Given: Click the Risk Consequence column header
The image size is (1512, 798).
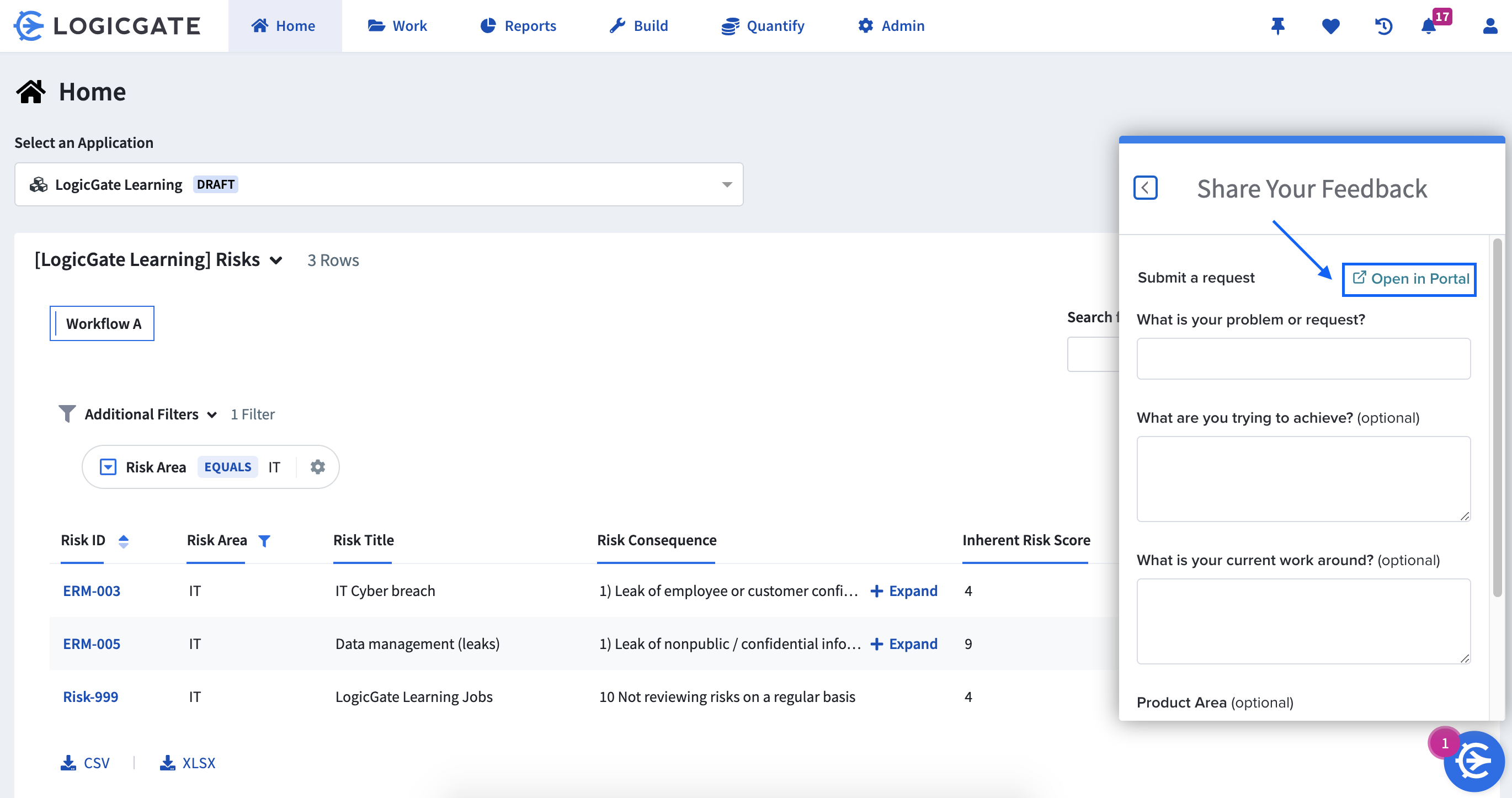Looking at the screenshot, I should click(x=657, y=540).
